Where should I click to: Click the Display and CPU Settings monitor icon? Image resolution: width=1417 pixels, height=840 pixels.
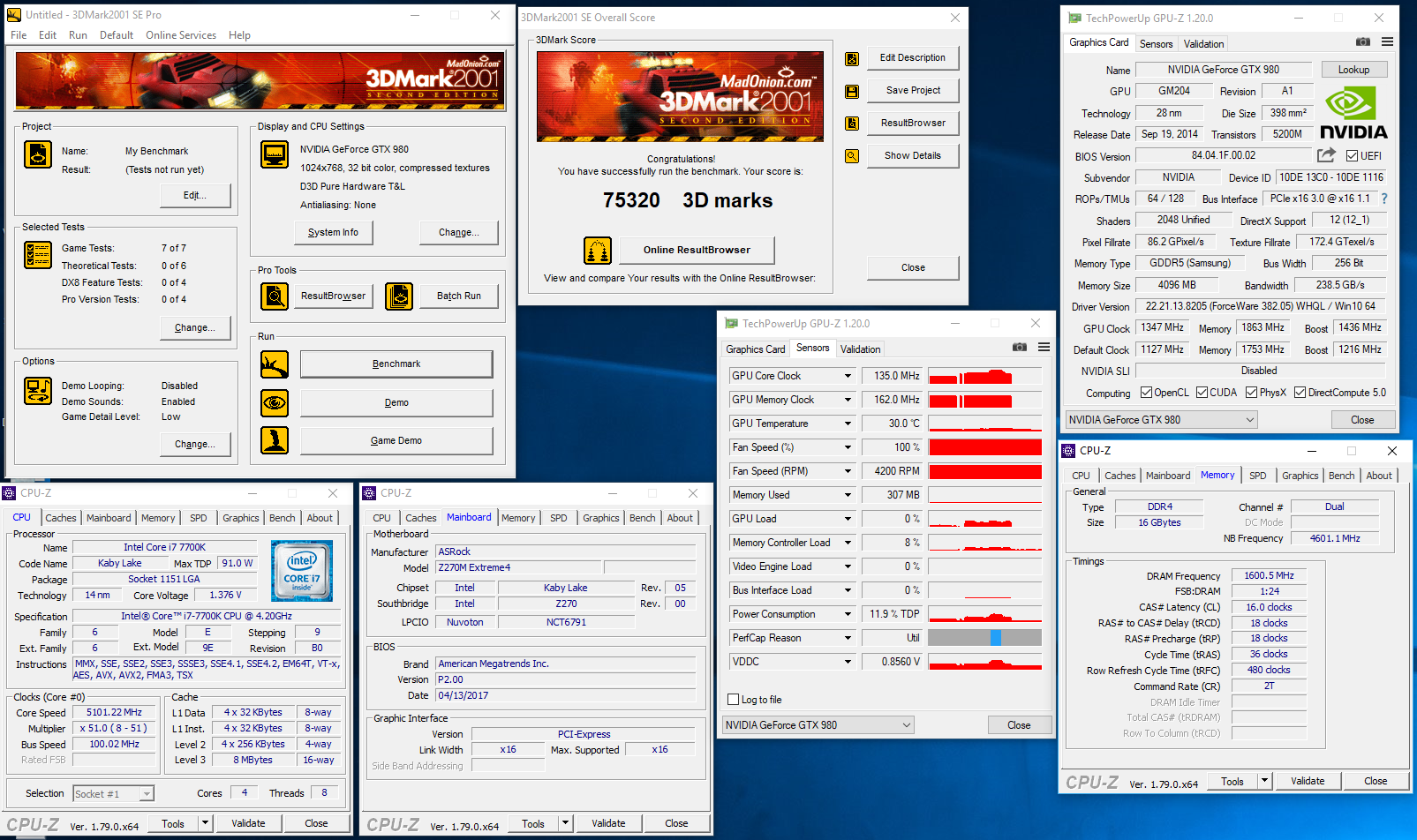(x=275, y=154)
